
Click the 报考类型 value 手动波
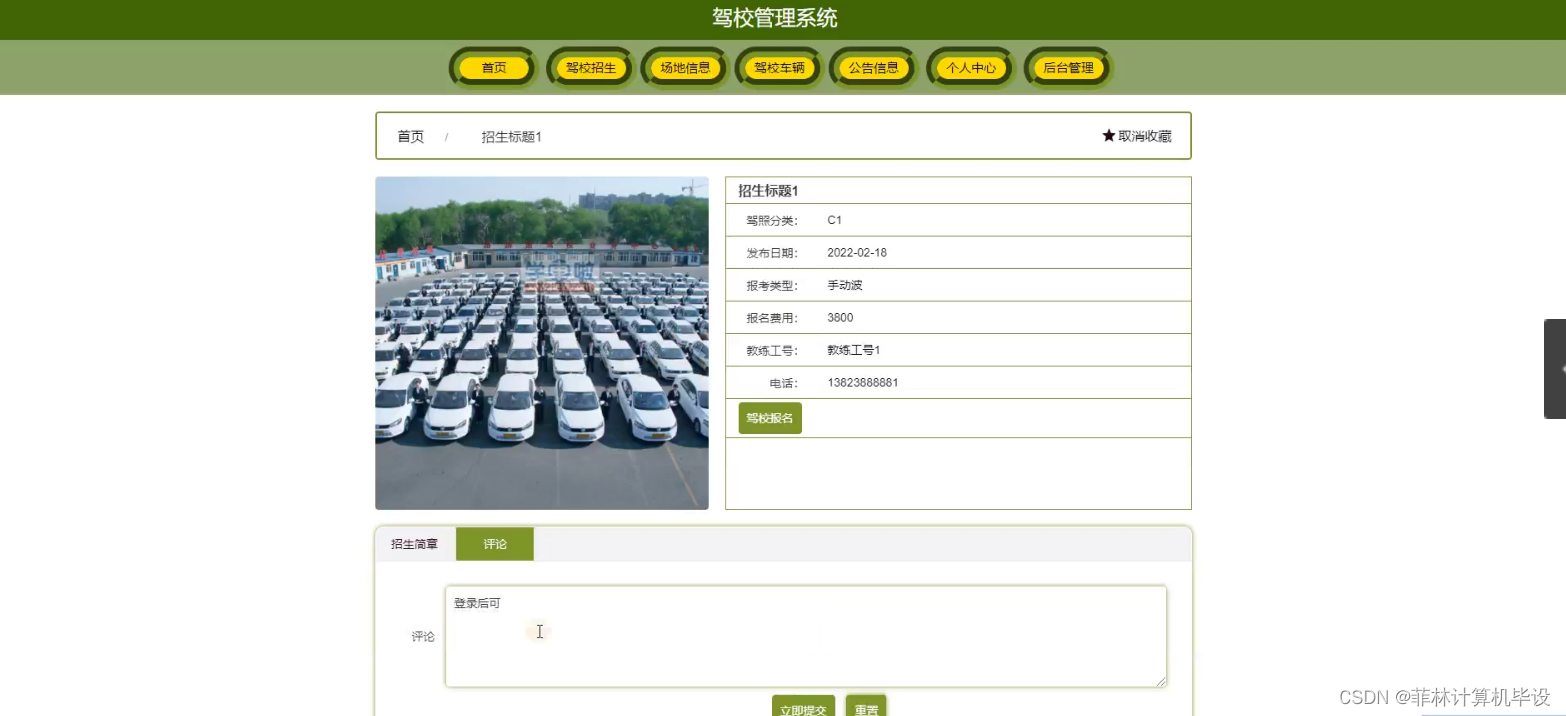[x=845, y=285]
